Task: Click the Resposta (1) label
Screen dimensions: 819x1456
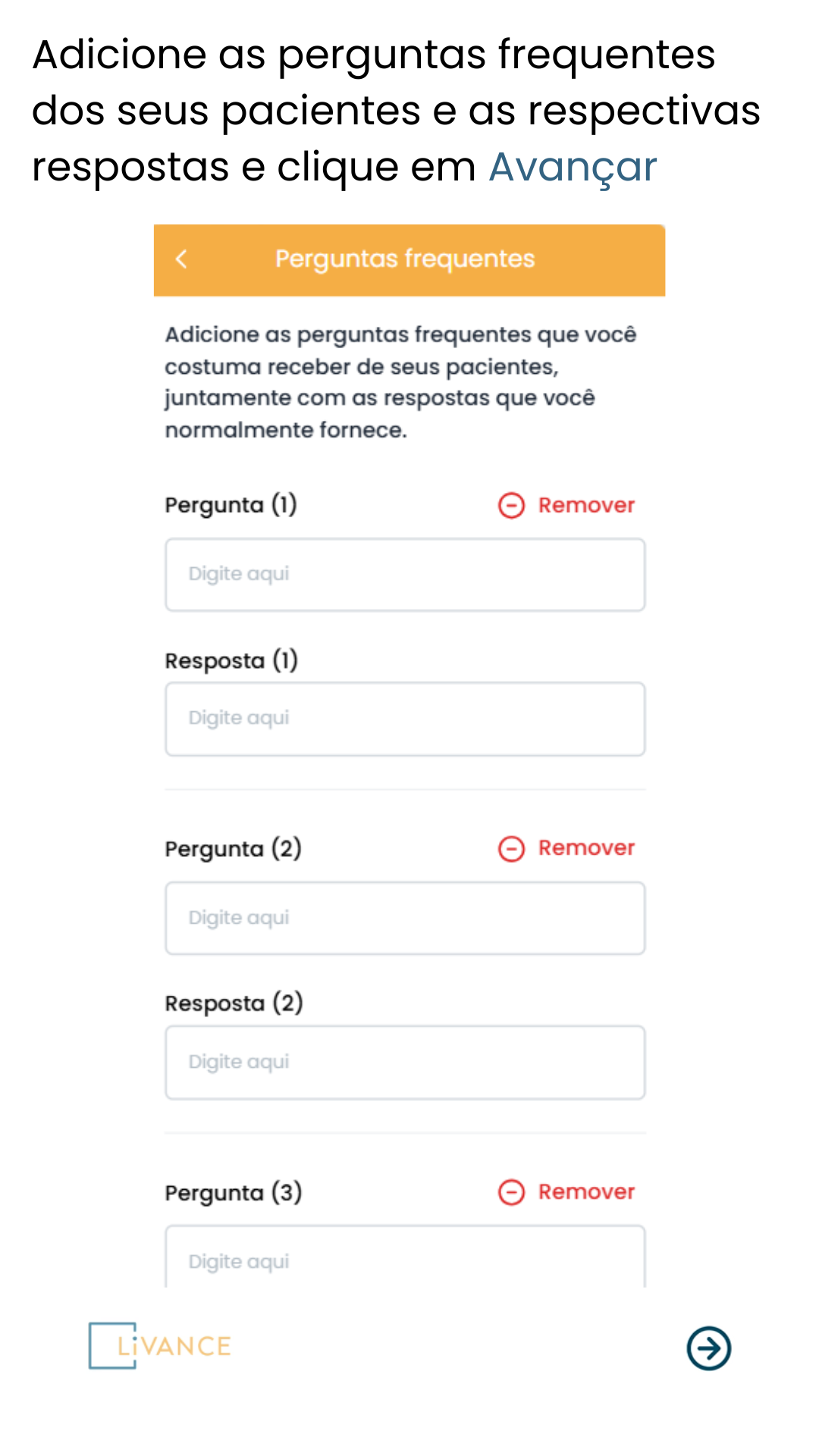Action: coord(231,661)
